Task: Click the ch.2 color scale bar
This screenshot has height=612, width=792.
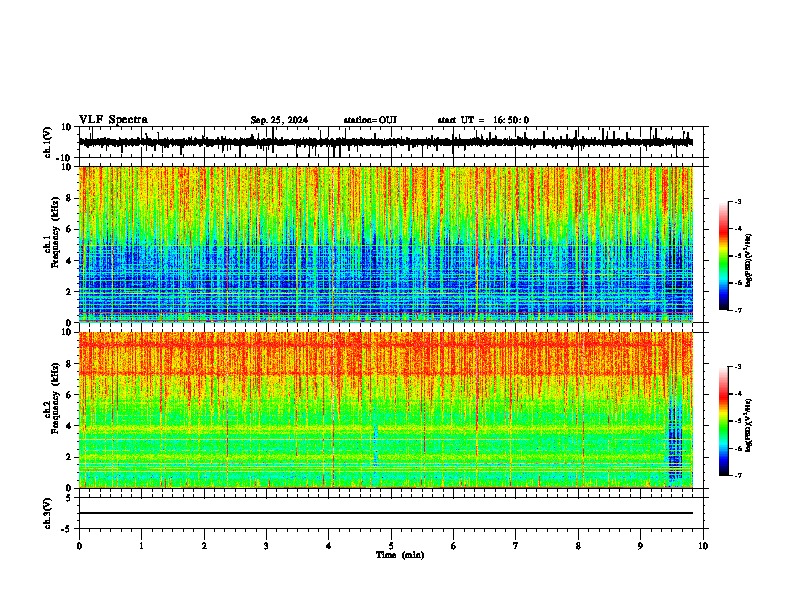Action: click(724, 421)
